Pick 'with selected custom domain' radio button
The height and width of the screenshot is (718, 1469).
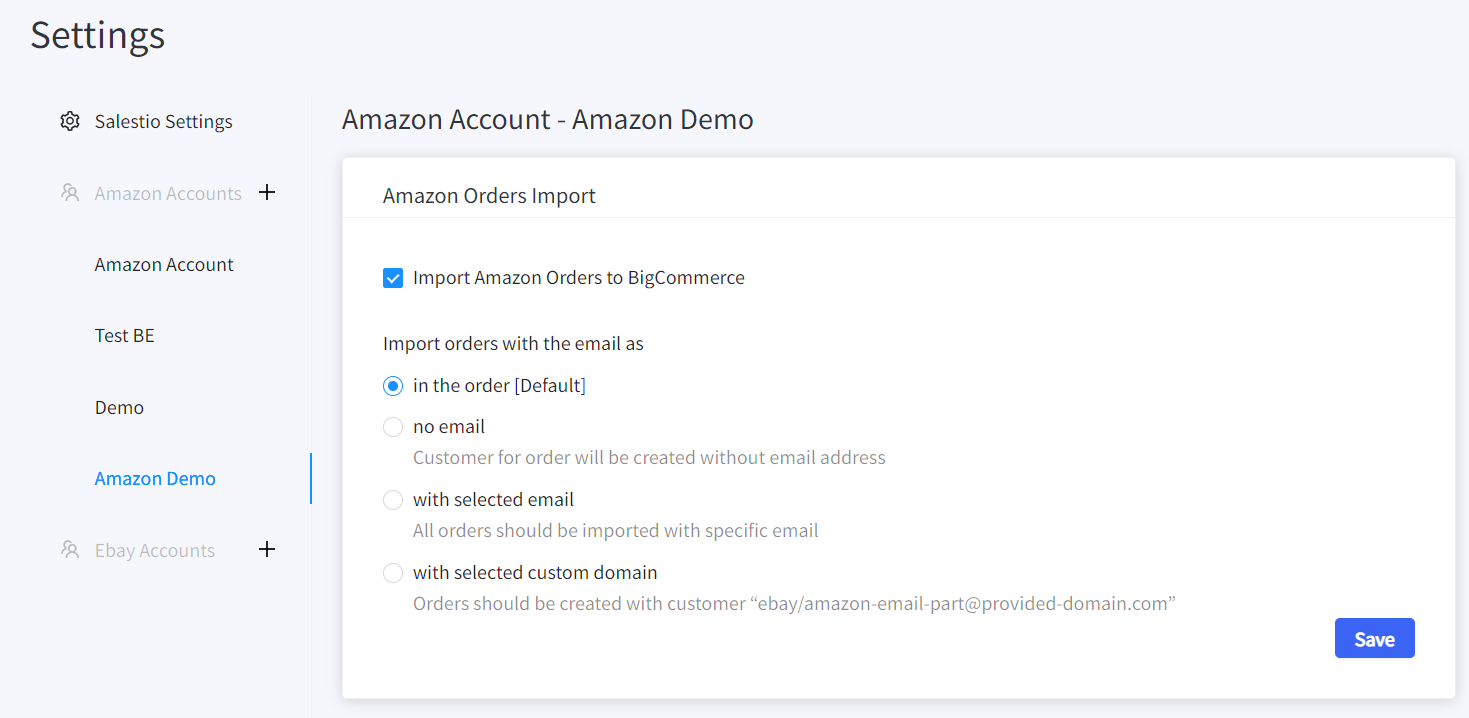(x=393, y=573)
